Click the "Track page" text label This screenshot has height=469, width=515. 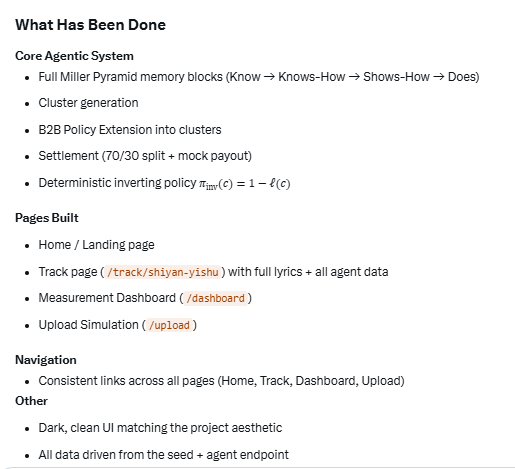point(68,272)
